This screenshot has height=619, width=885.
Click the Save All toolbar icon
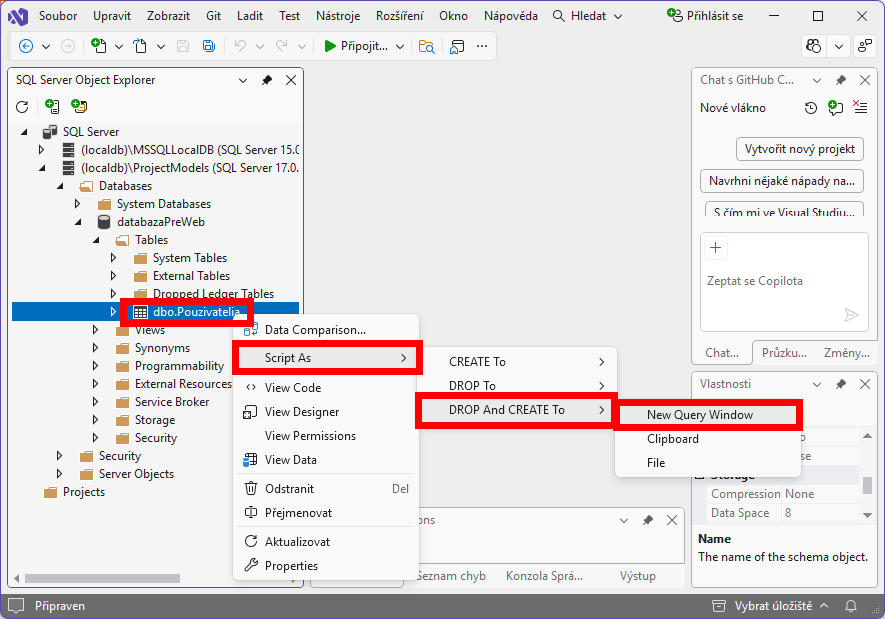tap(209, 46)
